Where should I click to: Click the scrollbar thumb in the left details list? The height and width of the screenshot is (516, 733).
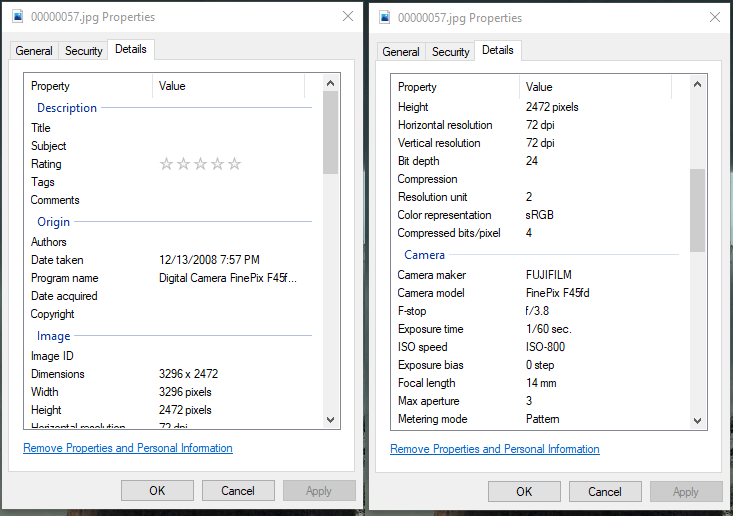[331, 132]
